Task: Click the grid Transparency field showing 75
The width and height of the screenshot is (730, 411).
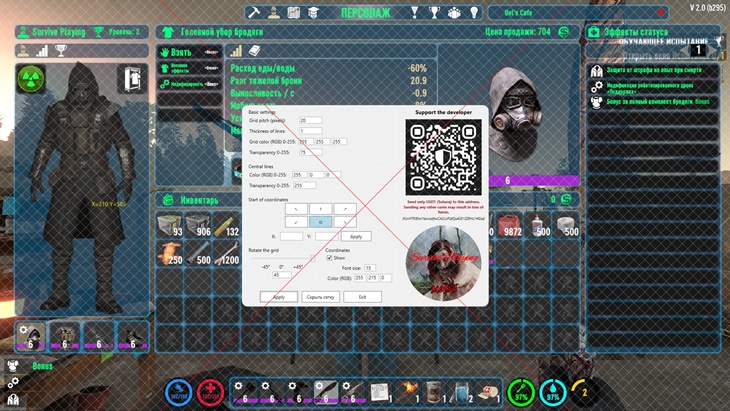Action: pyautogui.click(x=311, y=152)
